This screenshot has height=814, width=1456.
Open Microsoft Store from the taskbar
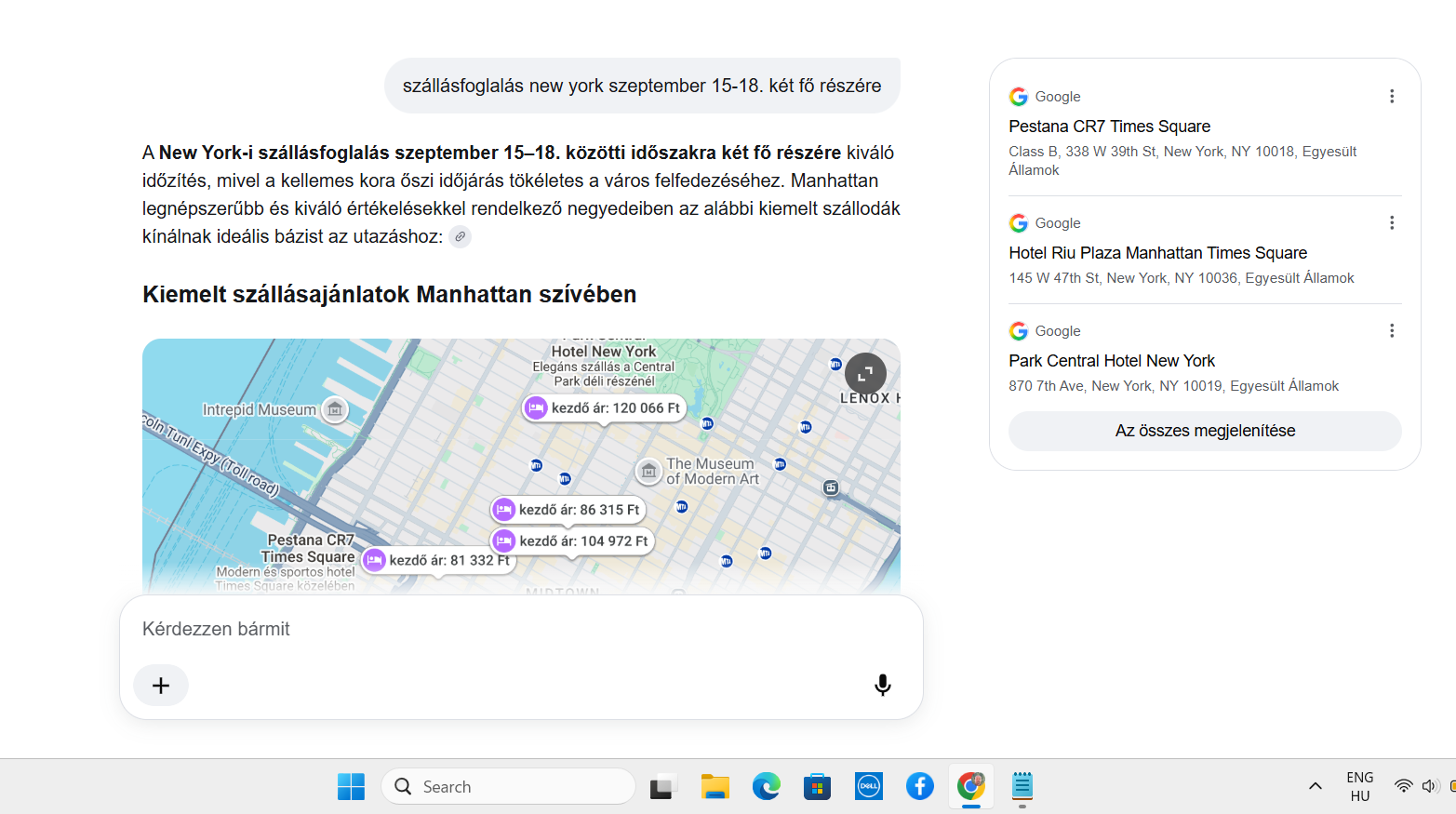point(817,787)
